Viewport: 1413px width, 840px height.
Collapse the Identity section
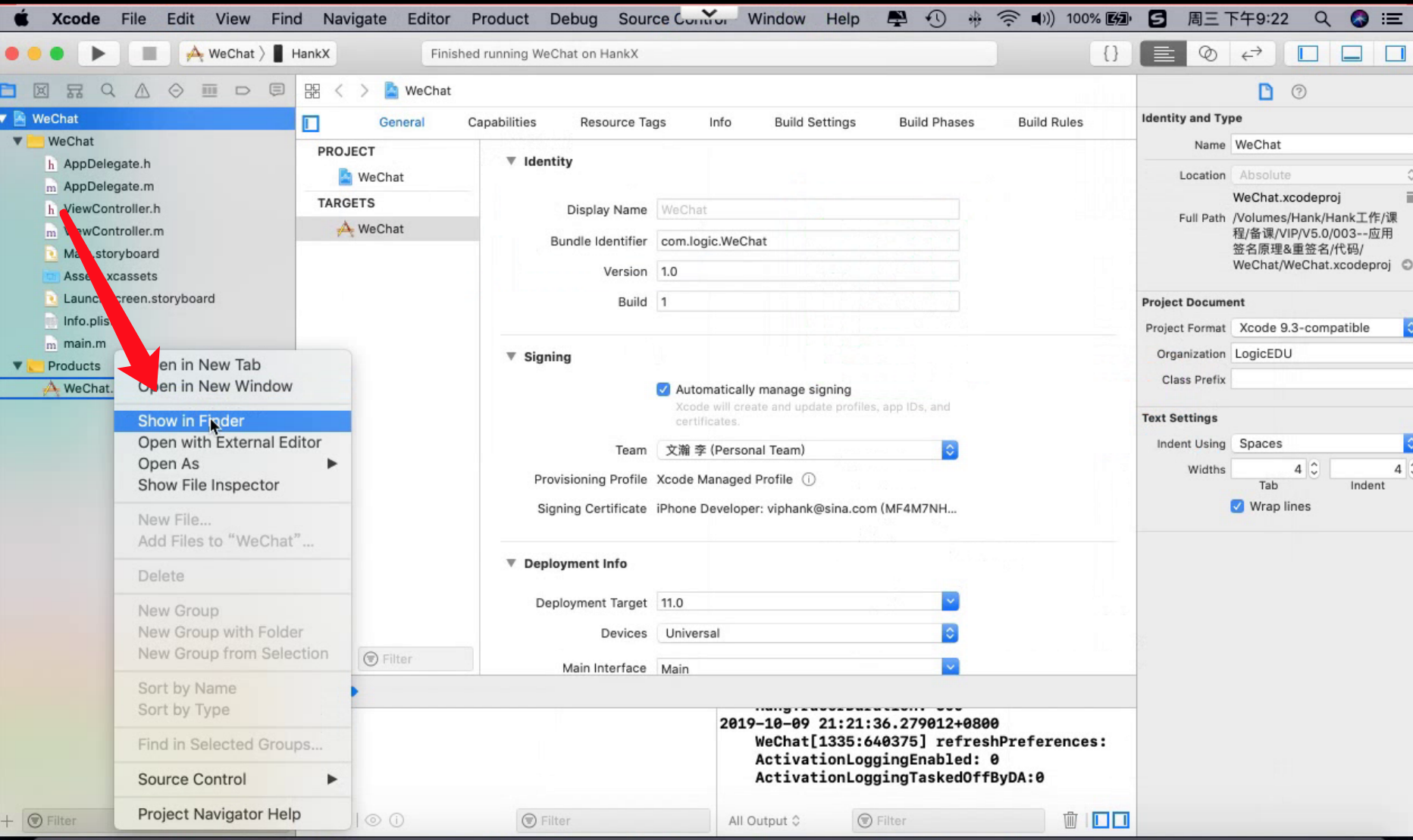coord(511,161)
